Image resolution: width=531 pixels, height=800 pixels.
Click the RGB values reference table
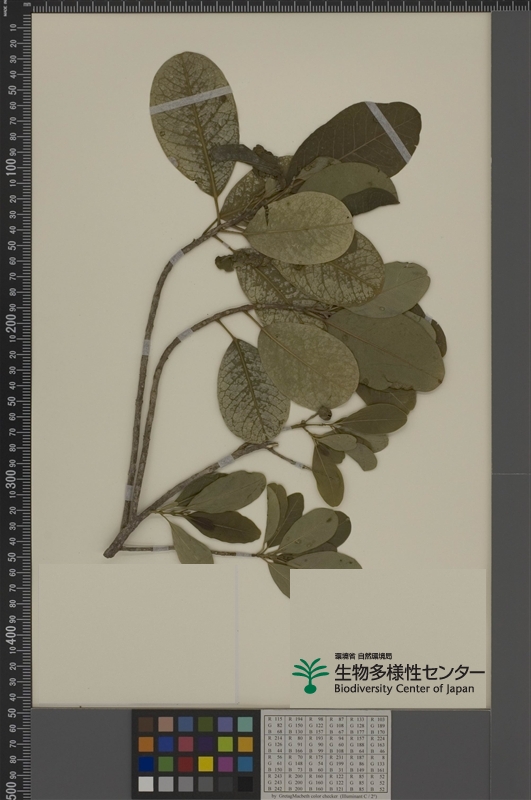pos(326,755)
